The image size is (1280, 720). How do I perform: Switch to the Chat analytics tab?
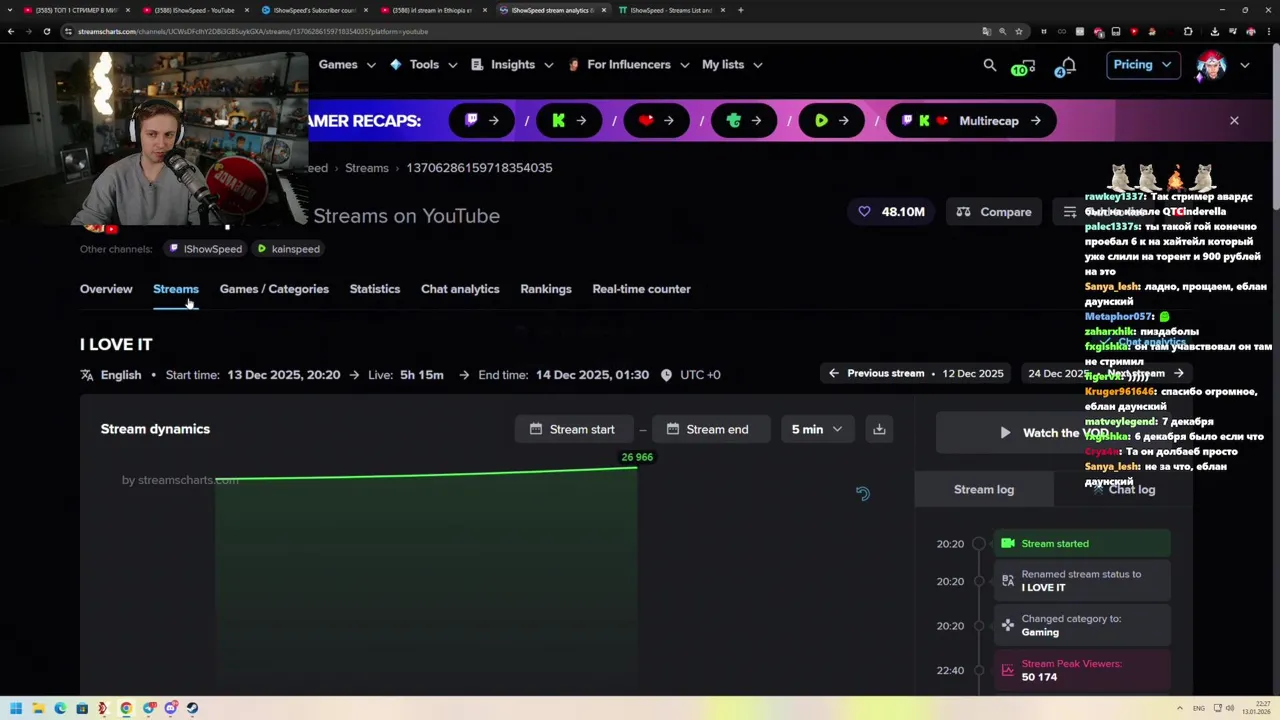pos(460,289)
